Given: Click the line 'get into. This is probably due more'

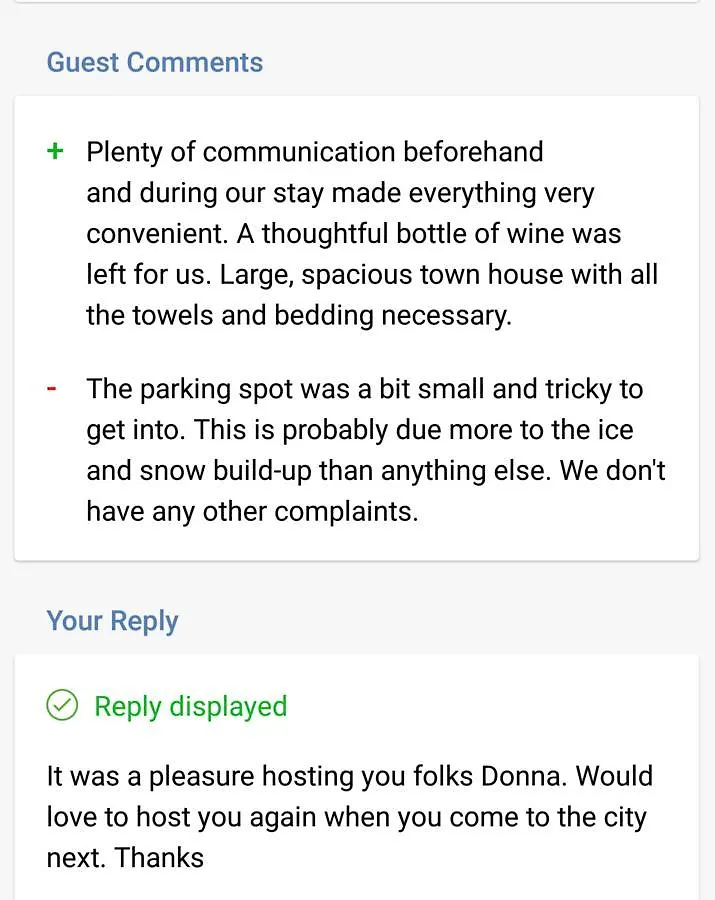Looking at the screenshot, I should pos(360,430).
